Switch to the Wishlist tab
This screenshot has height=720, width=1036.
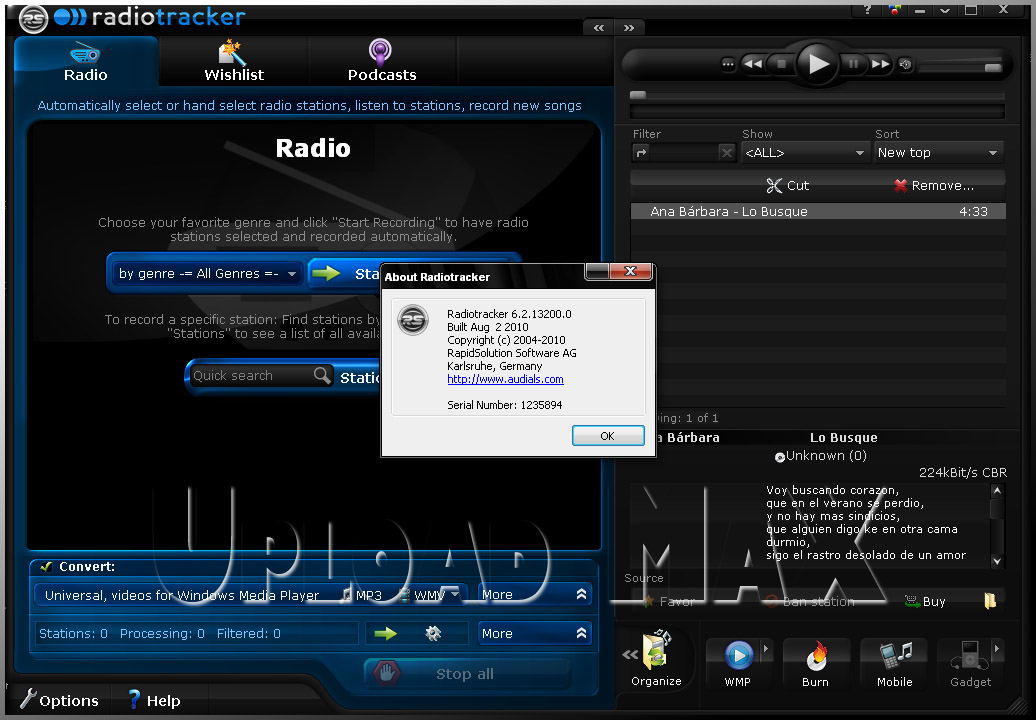tap(234, 61)
